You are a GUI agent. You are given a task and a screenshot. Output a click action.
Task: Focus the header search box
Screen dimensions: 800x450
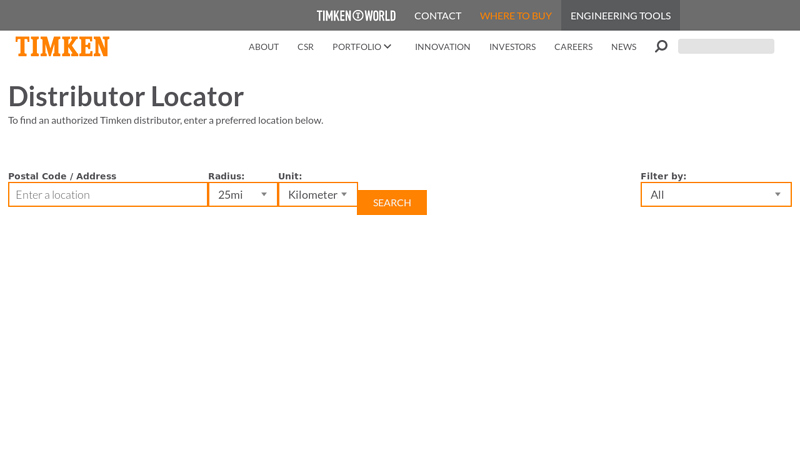(x=726, y=46)
